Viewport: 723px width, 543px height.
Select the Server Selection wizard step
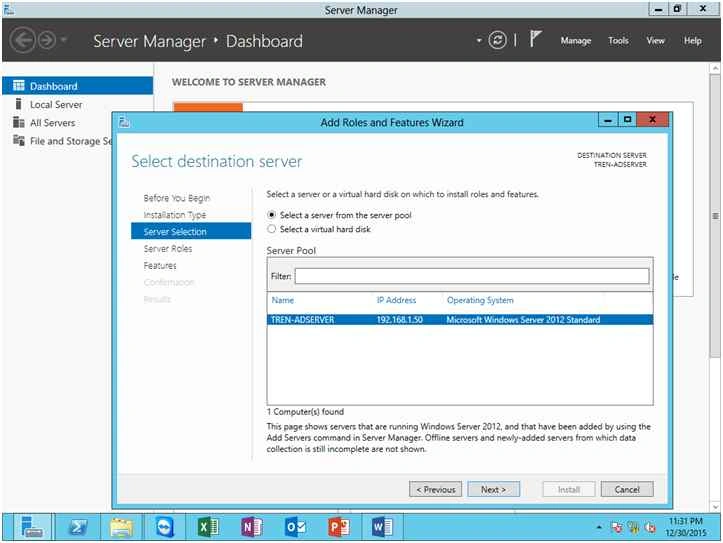191,231
